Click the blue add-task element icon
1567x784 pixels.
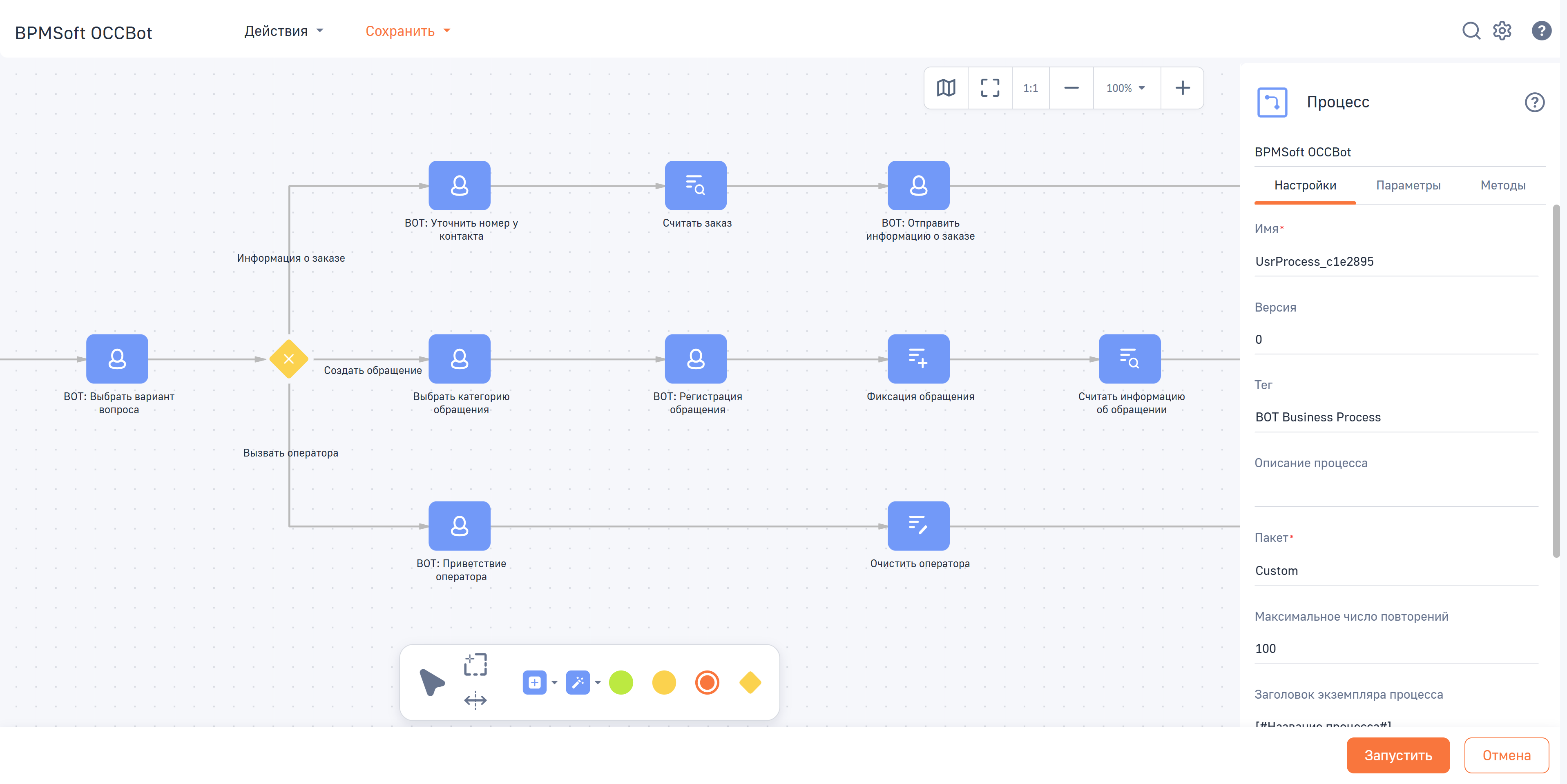(x=534, y=682)
